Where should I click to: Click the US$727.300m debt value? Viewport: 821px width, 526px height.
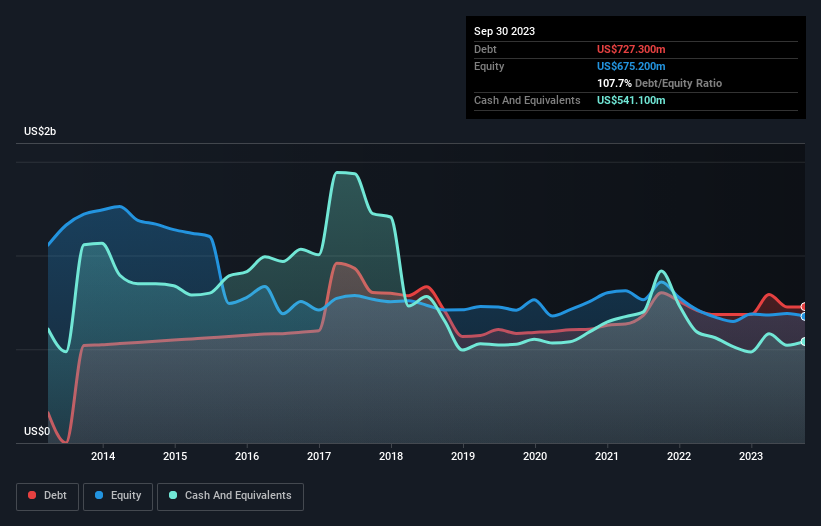click(x=631, y=49)
